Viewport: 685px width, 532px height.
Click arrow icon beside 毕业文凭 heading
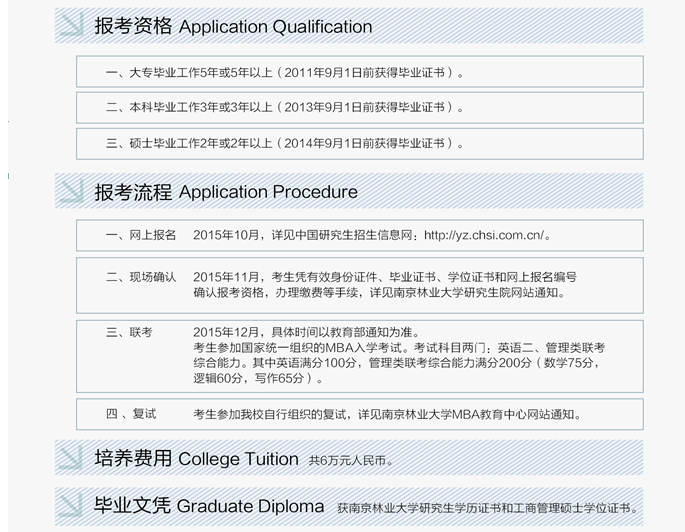(71, 505)
